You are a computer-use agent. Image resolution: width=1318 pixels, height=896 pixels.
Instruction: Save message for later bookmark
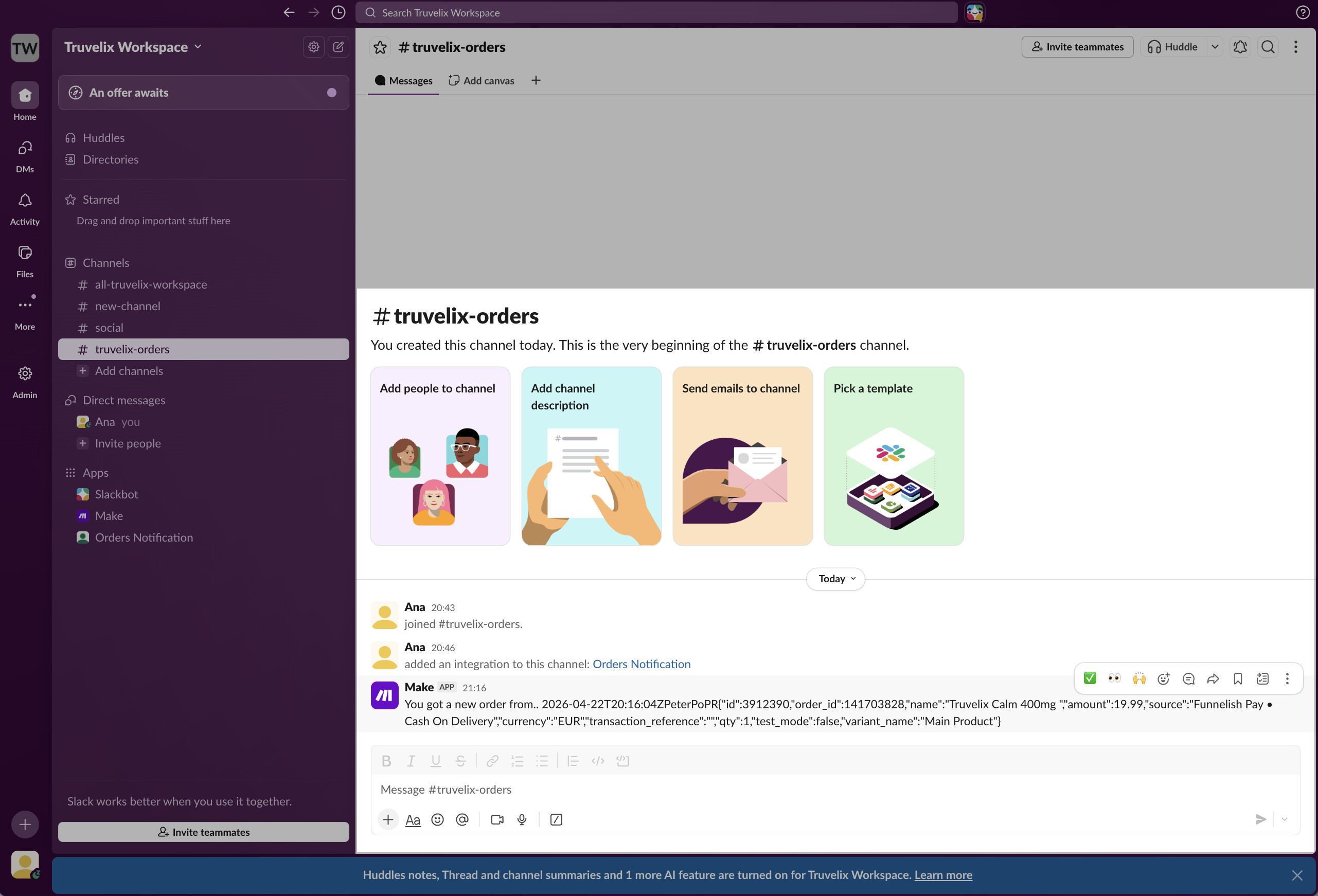(1238, 679)
